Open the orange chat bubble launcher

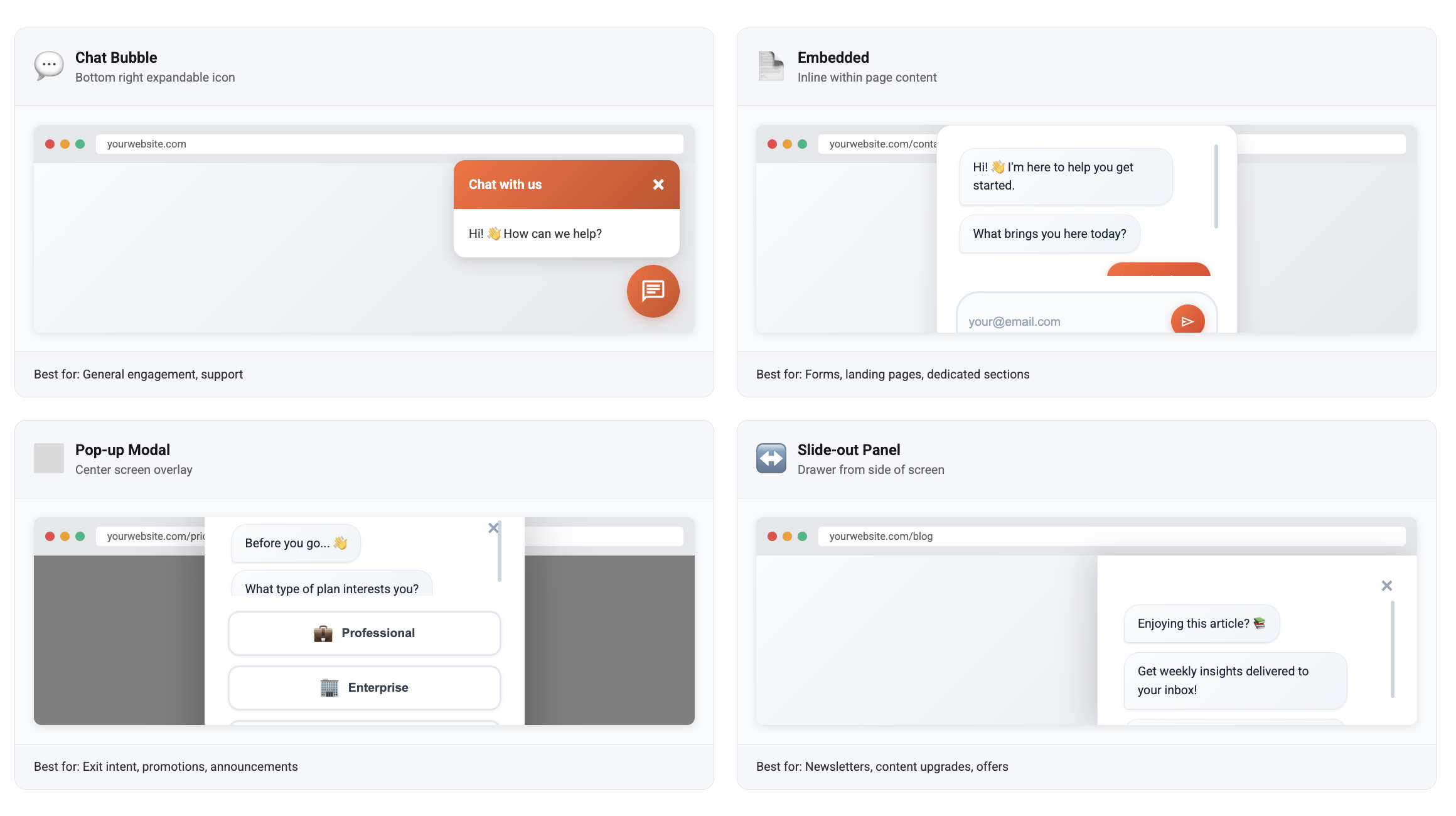(x=653, y=291)
